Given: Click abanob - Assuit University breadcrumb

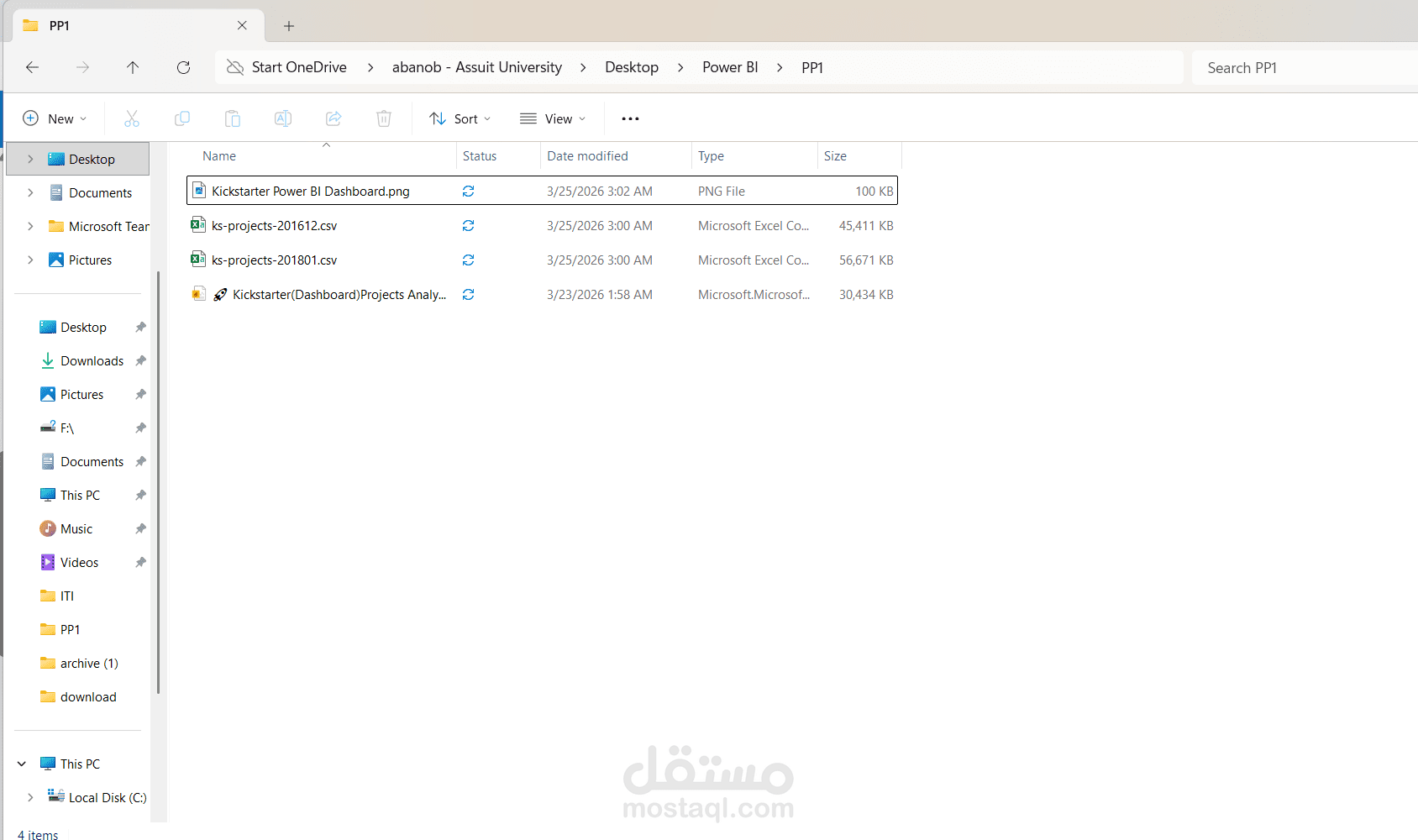Looking at the screenshot, I should click(x=477, y=67).
